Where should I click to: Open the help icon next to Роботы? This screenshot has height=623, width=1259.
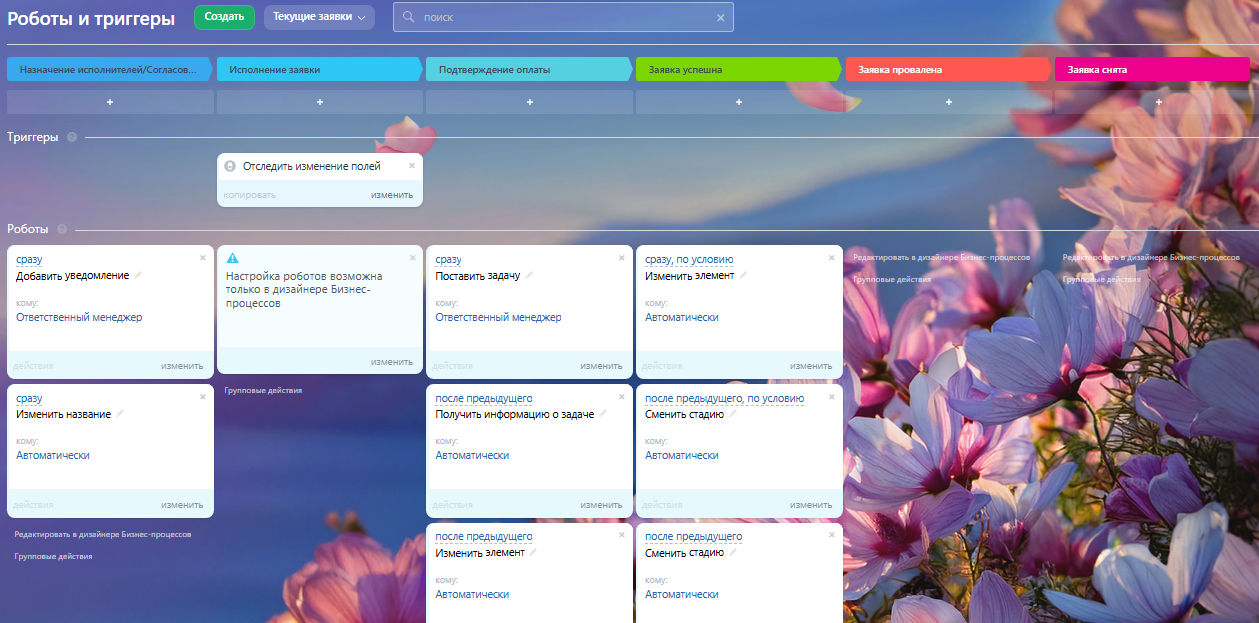click(62, 229)
